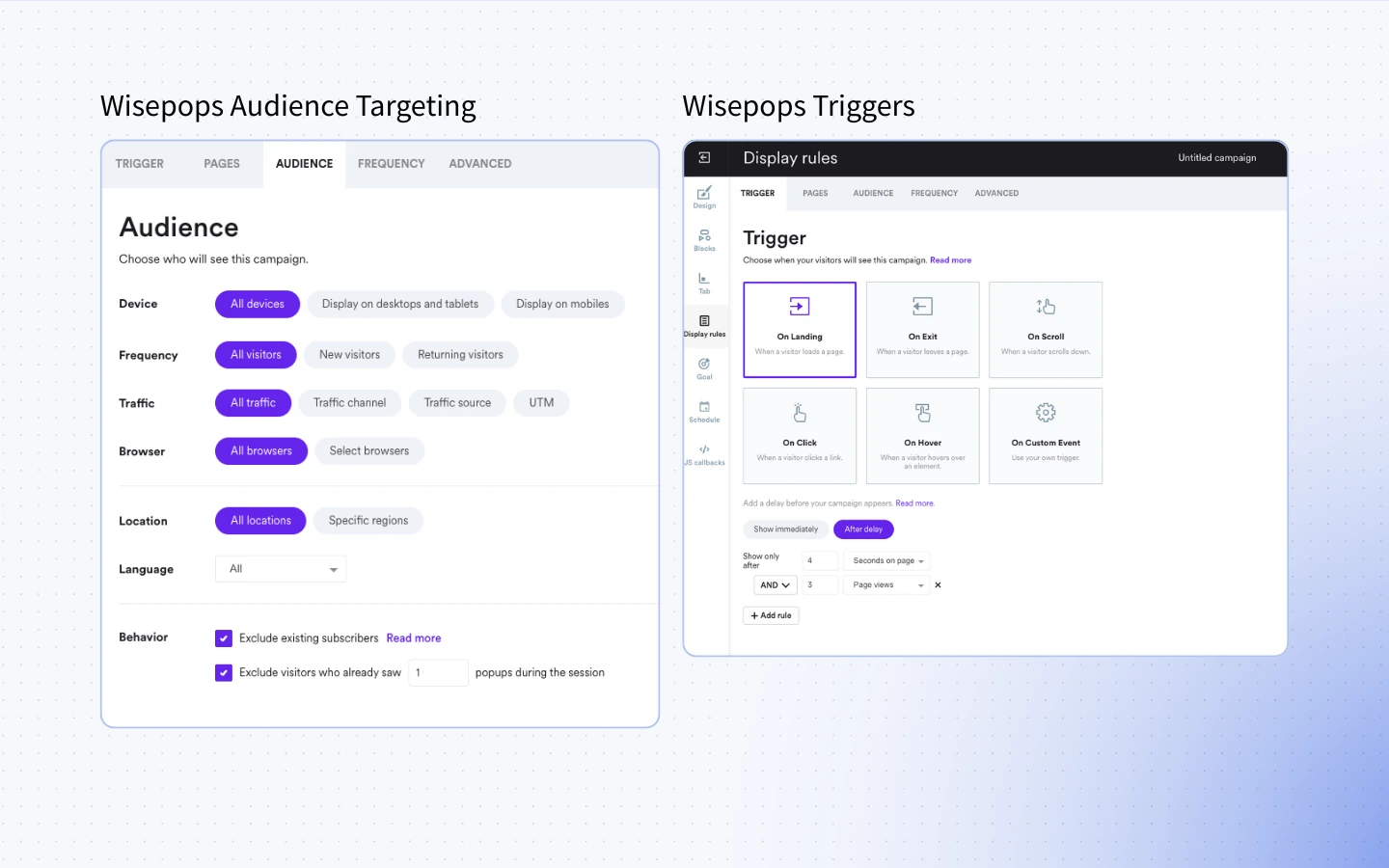Open Read more link for existing subscribers
1389x868 pixels.
point(414,638)
